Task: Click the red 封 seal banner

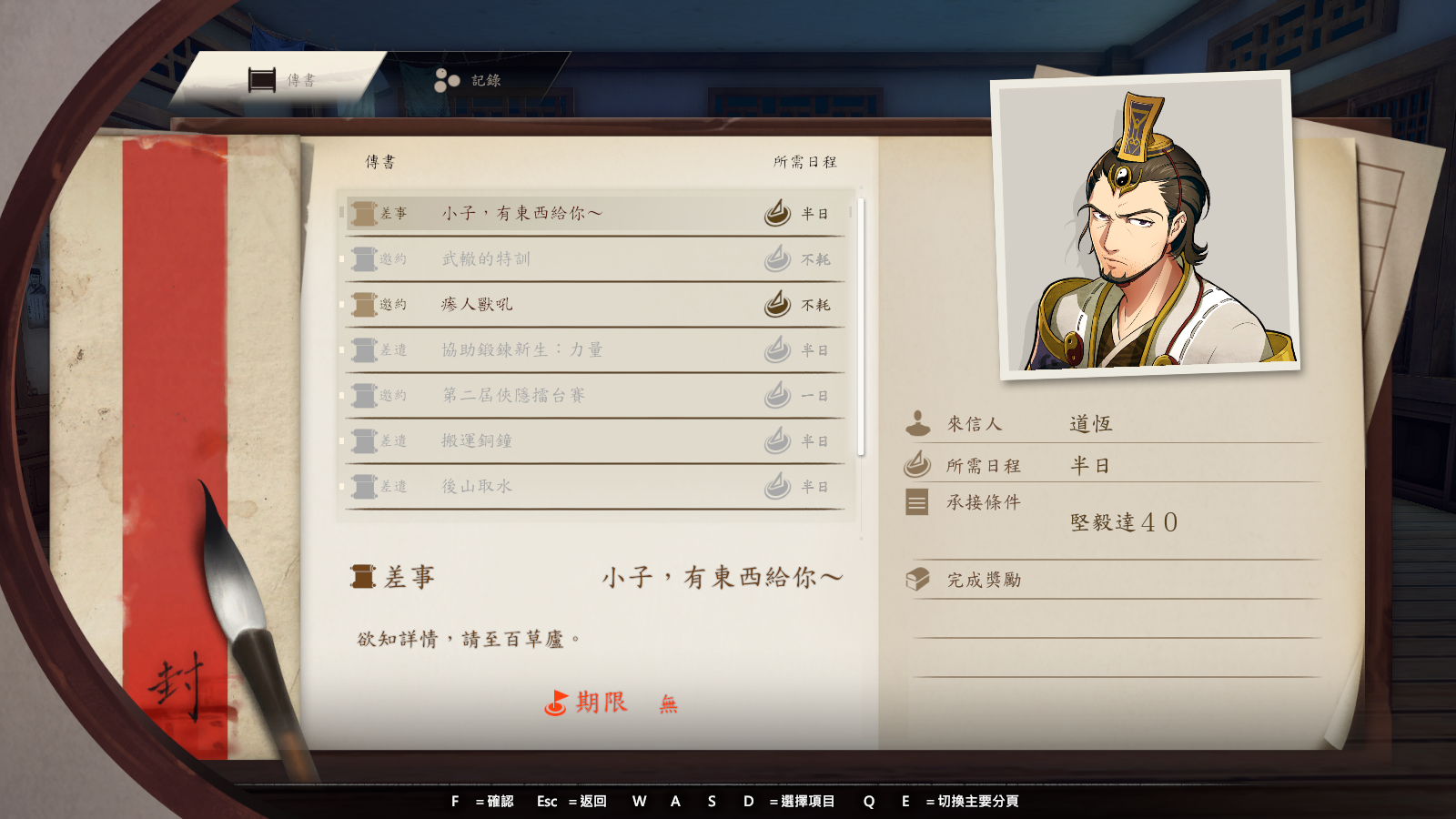Action: point(176,448)
